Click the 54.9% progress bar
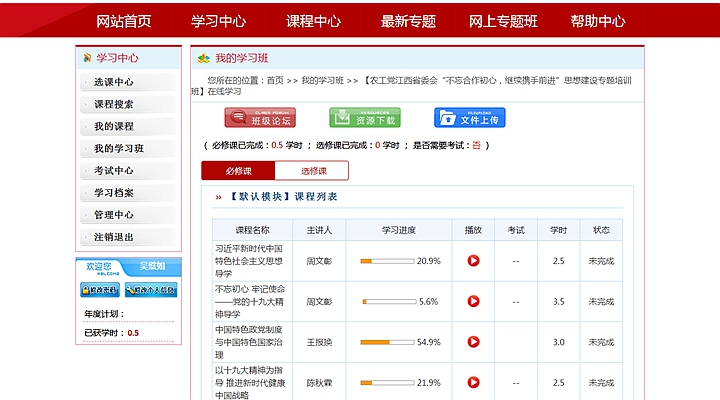The width and height of the screenshot is (720, 400). tap(387, 342)
